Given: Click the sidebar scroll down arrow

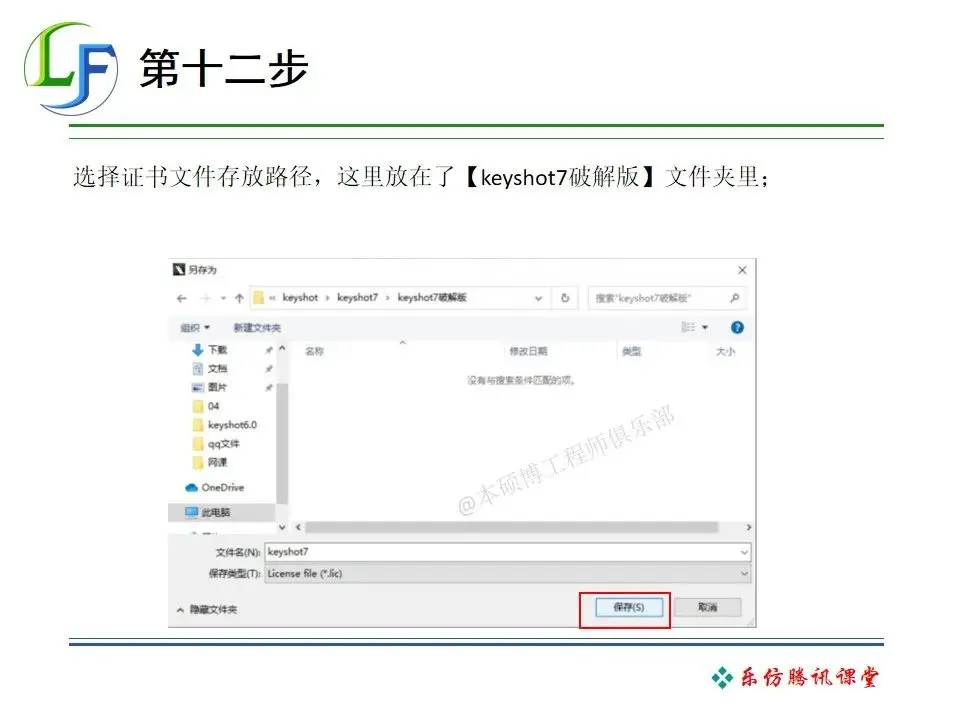Looking at the screenshot, I should click(x=282, y=527).
